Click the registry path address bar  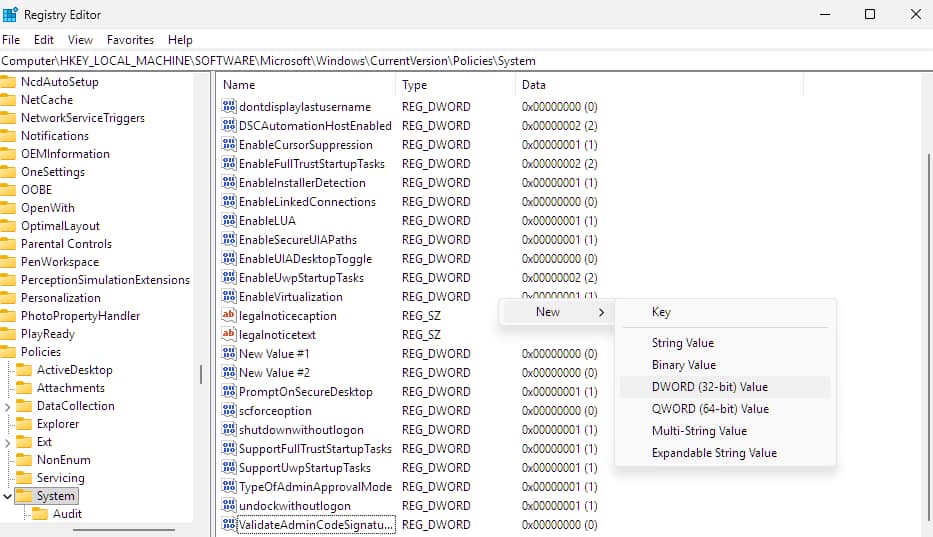(x=466, y=61)
